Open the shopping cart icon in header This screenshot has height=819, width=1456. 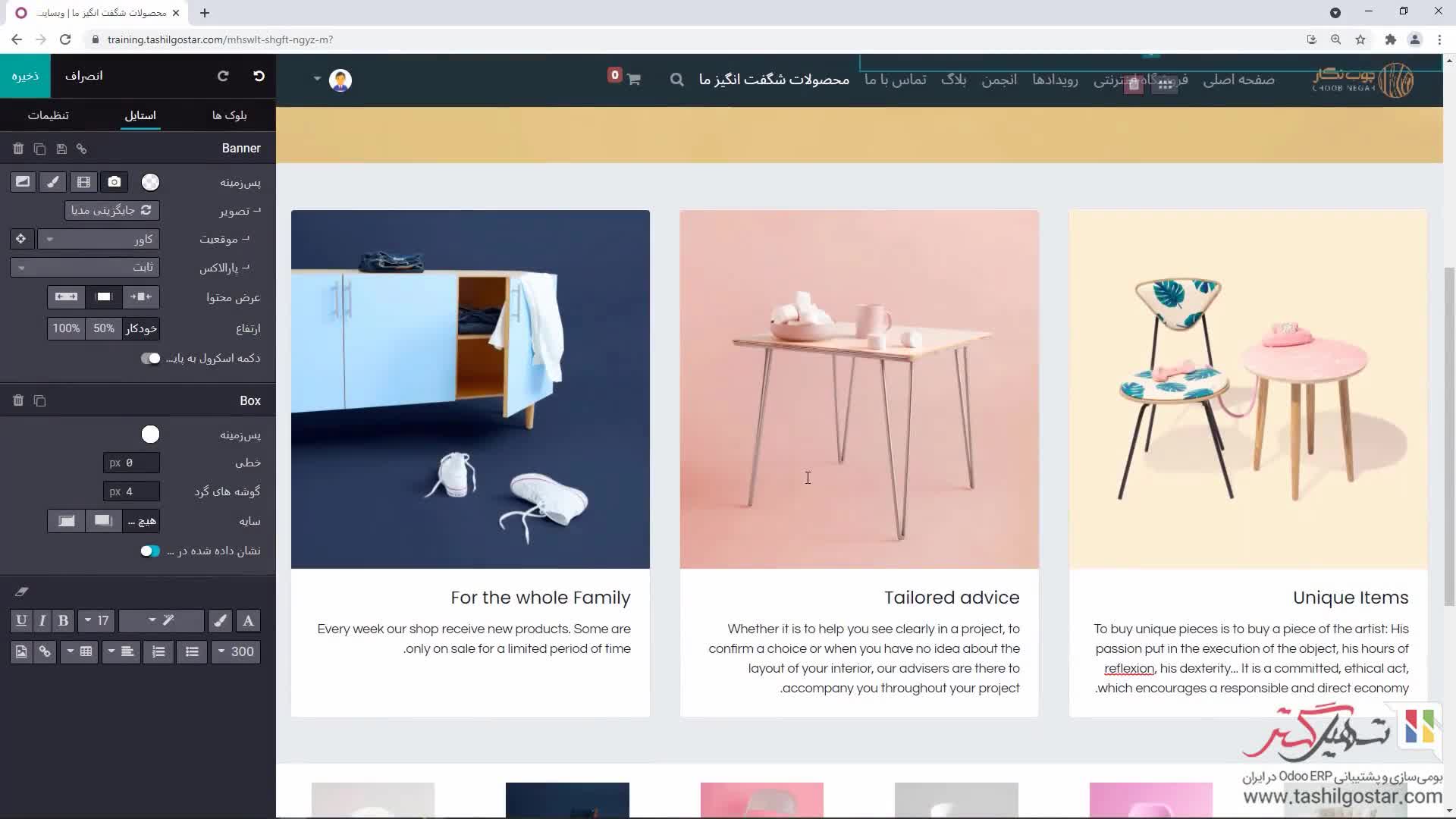pos(633,80)
